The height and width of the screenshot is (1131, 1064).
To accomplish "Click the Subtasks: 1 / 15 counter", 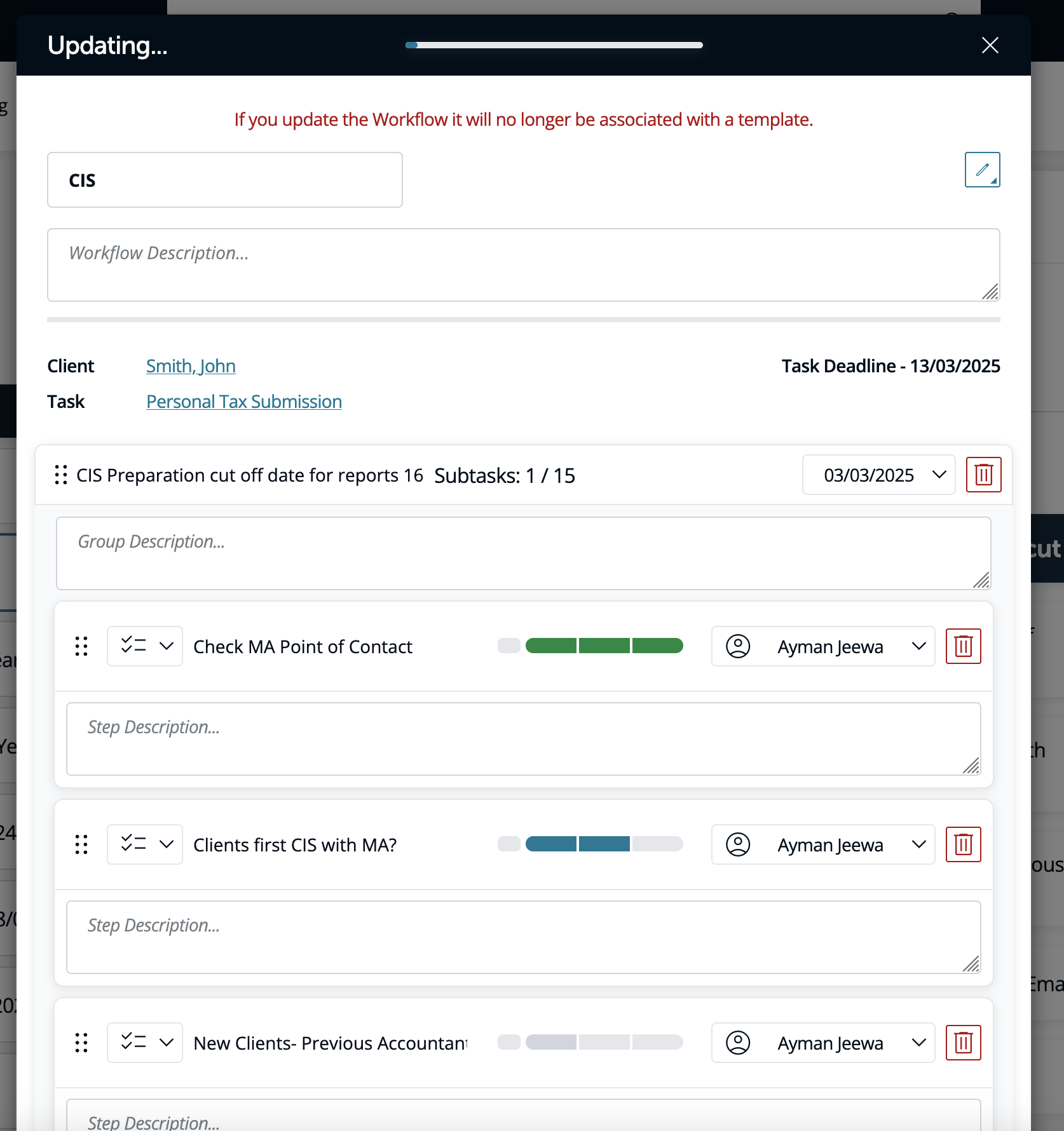I will click(505, 475).
